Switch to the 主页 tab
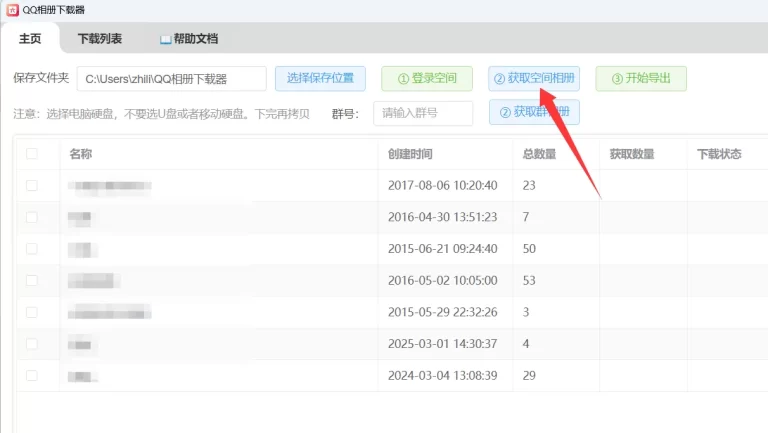 (30, 39)
